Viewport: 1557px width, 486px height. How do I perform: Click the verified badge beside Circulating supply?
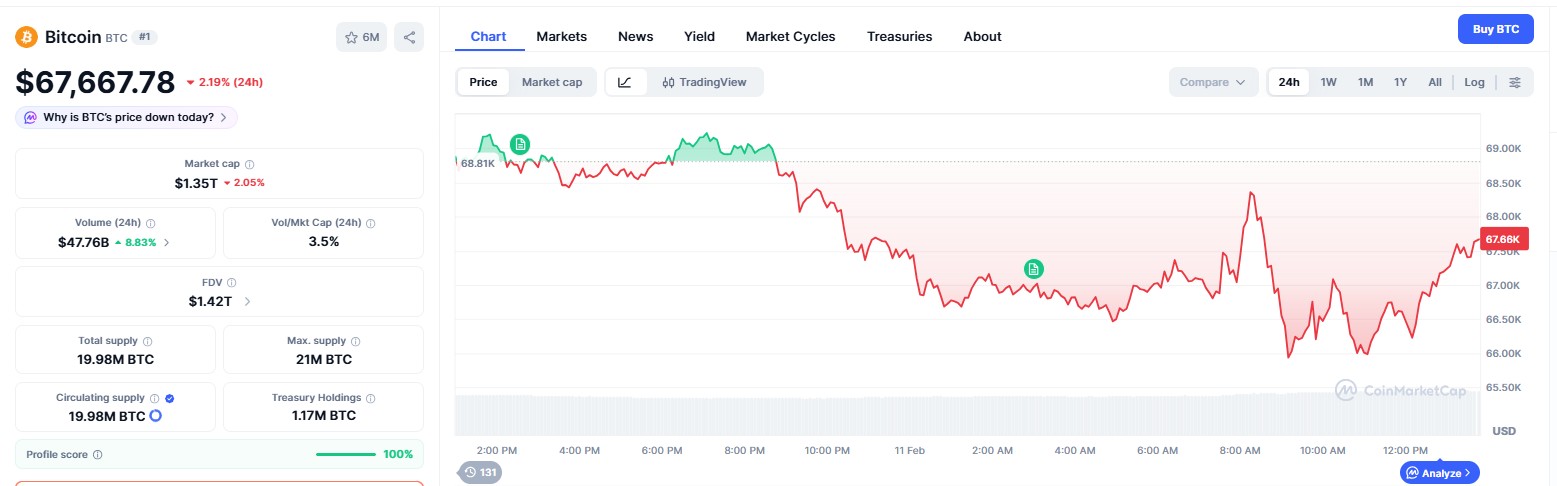point(169,398)
